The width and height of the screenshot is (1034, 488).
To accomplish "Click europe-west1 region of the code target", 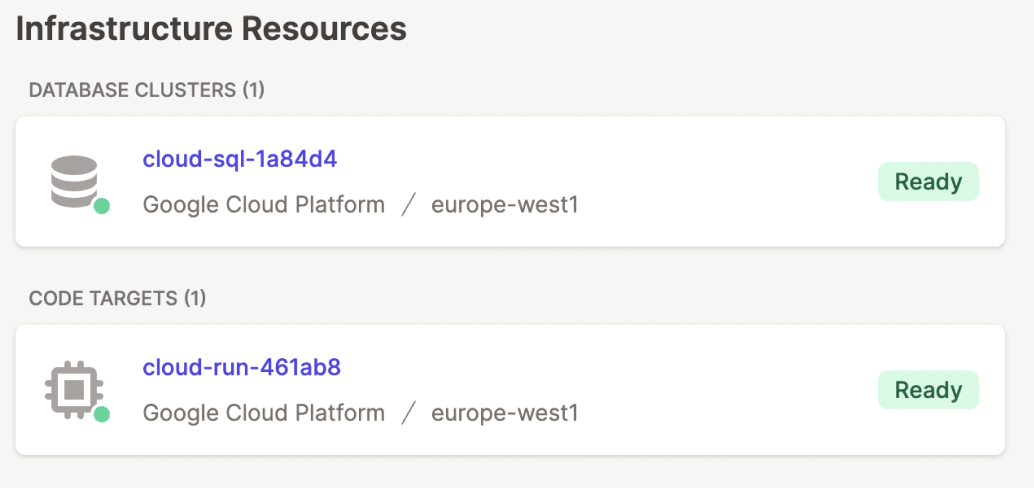I will (504, 413).
